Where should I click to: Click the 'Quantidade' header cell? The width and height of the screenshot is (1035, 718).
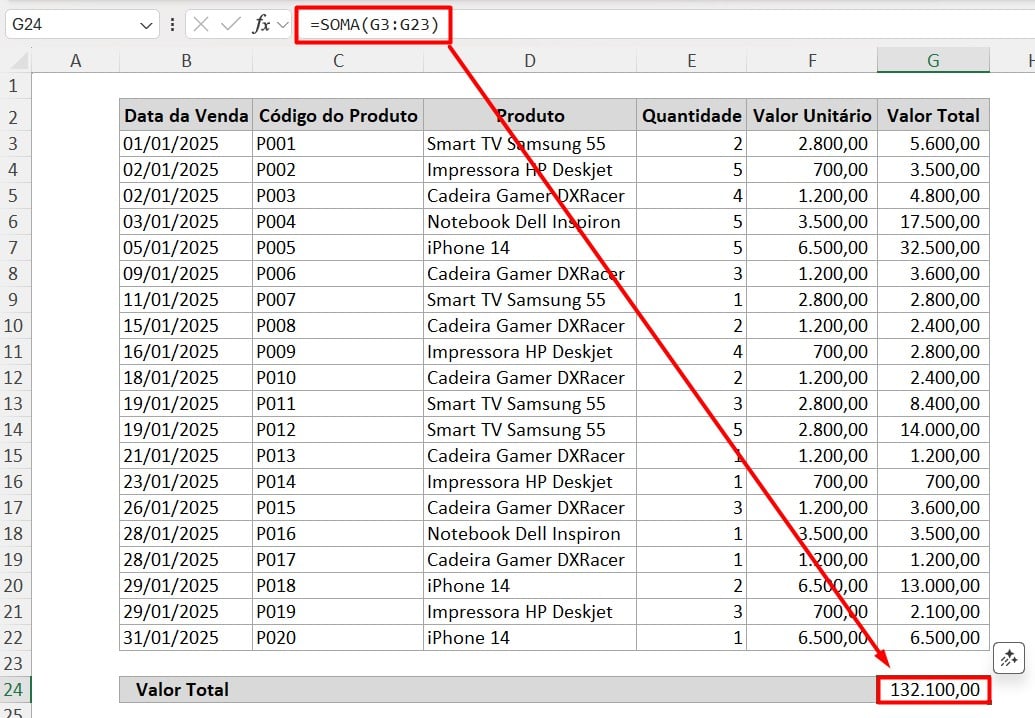coord(692,115)
